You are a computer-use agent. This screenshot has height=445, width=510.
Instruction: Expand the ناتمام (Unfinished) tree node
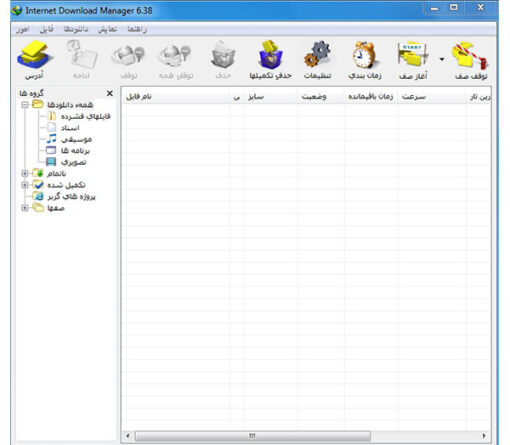(24, 173)
